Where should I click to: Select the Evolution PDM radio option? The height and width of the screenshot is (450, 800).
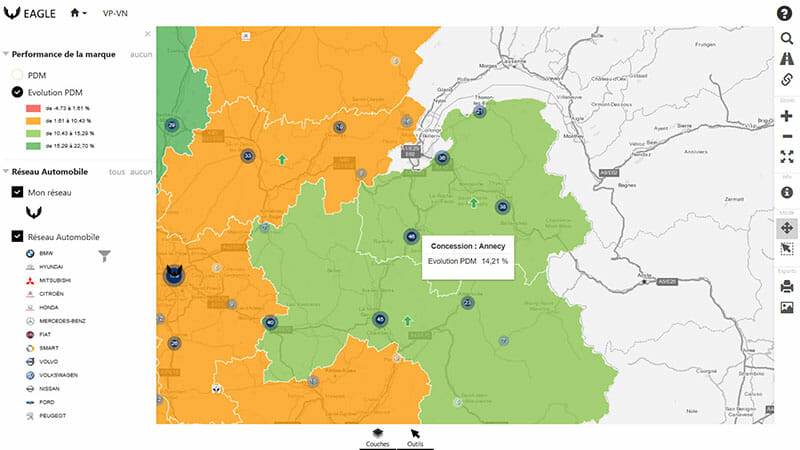[x=17, y=92]
